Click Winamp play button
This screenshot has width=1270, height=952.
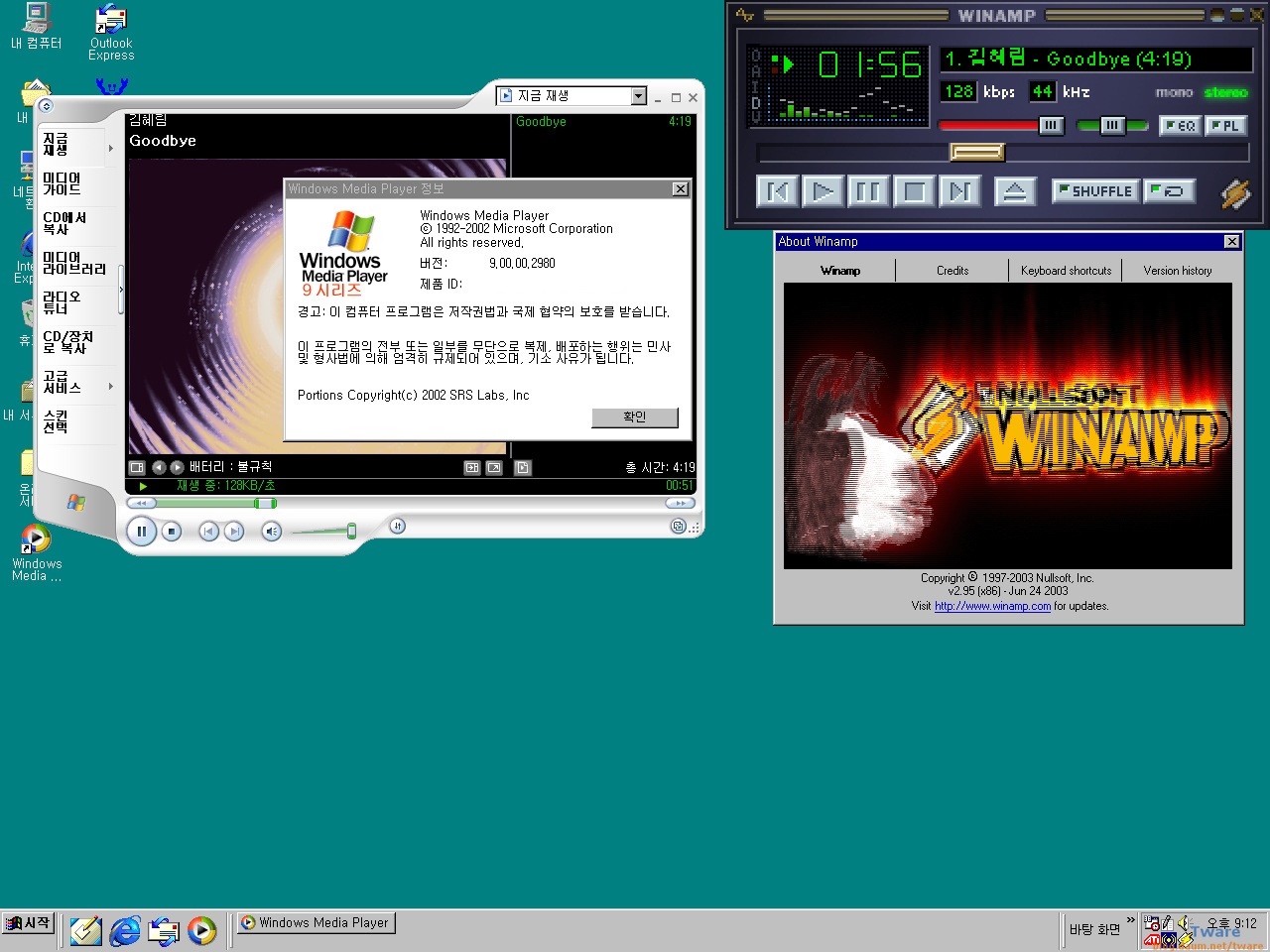point(824,191)
